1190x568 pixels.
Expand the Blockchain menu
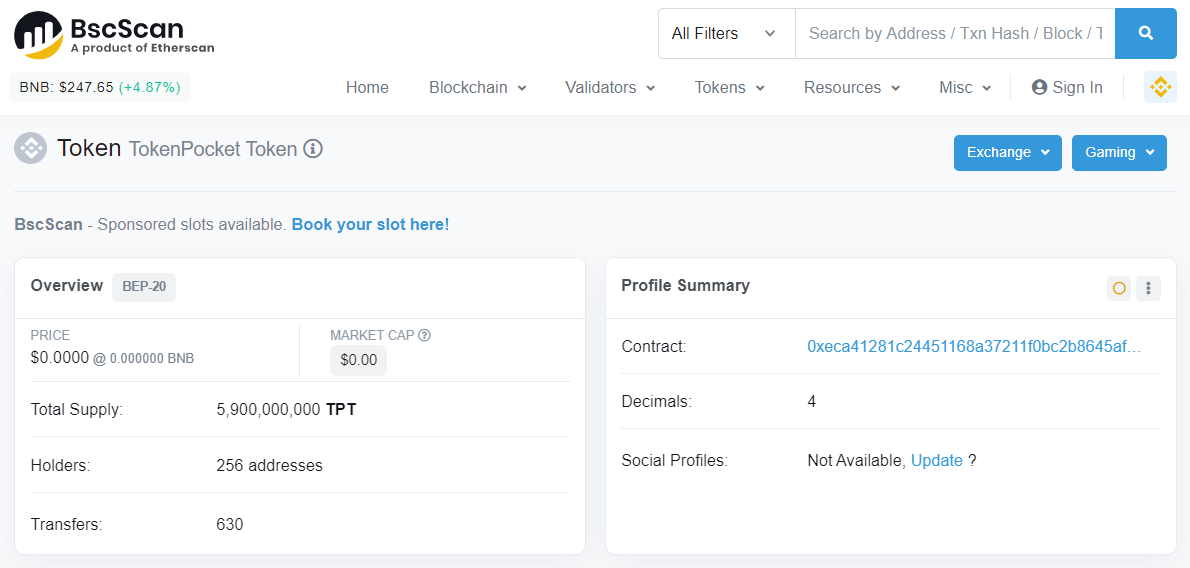point(477,87)
